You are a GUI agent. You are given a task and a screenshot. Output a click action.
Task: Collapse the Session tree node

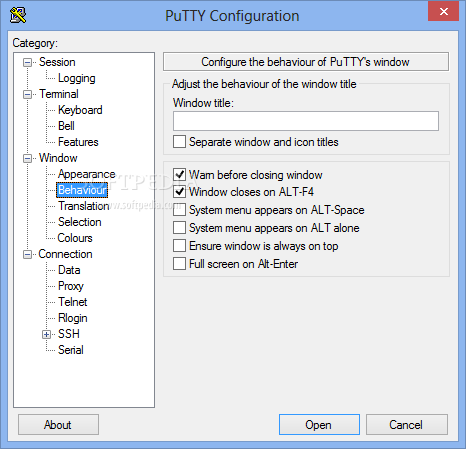point(27,62)
